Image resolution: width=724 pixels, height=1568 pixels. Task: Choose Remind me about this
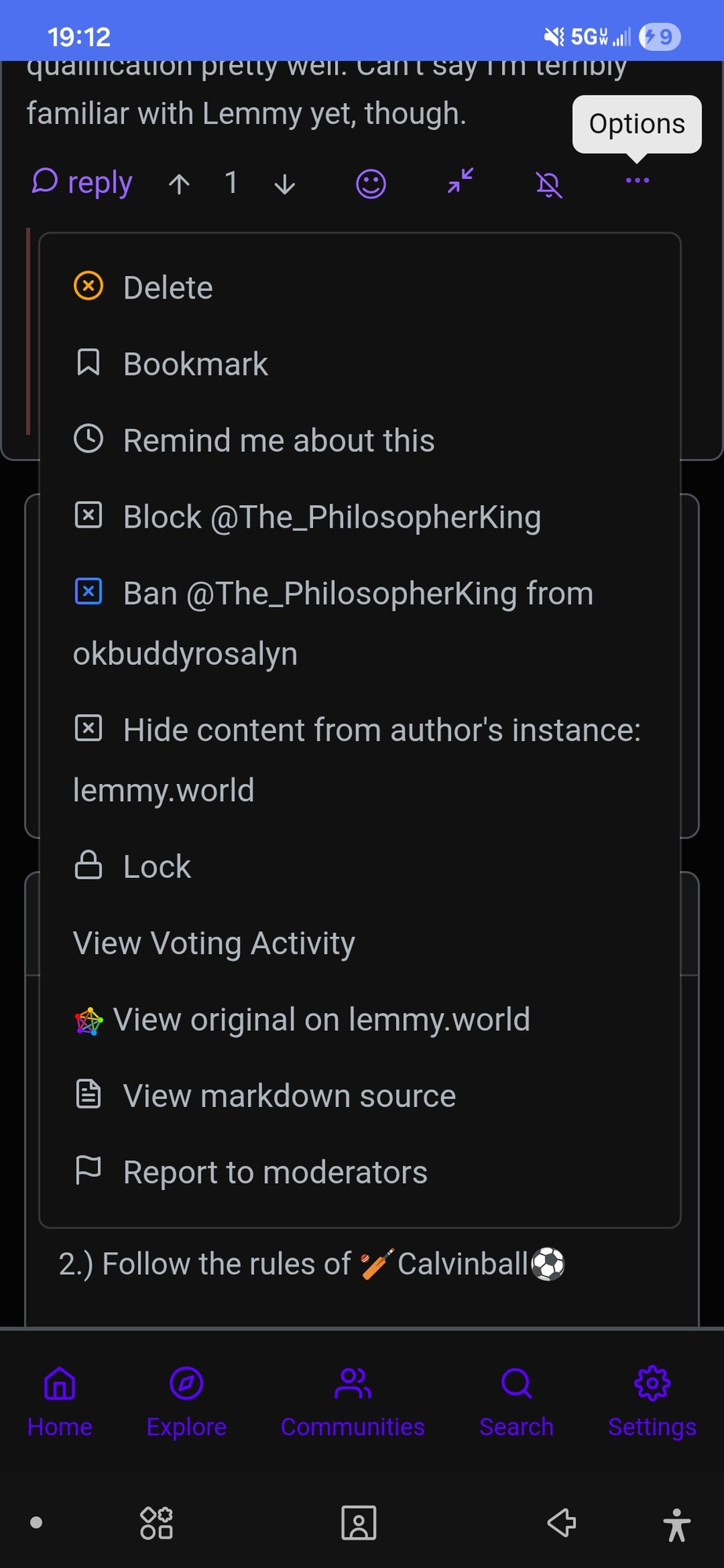coord(278,441)
